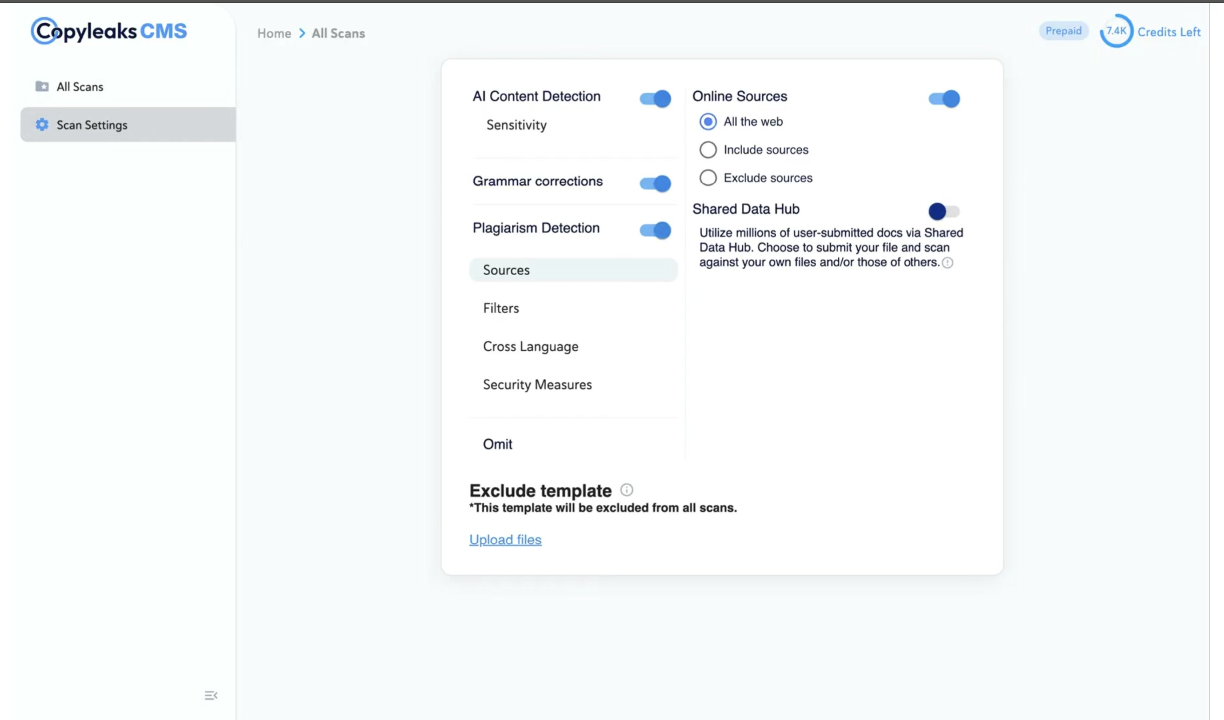Click the Scan Settings gear icon
The height and width of the screenshot is (720, 1224).
coord(41,125)
